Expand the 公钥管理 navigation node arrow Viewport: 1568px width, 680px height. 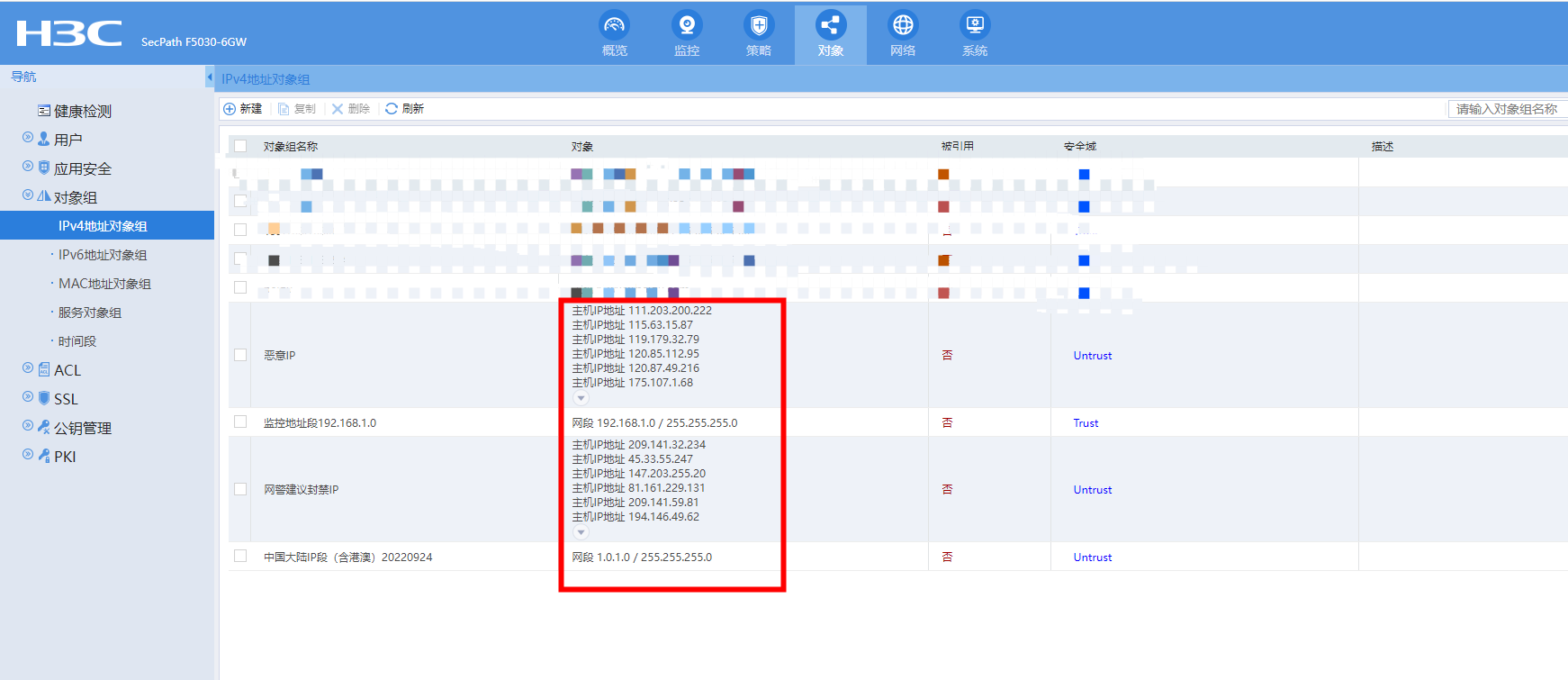[x=28, y=426]
